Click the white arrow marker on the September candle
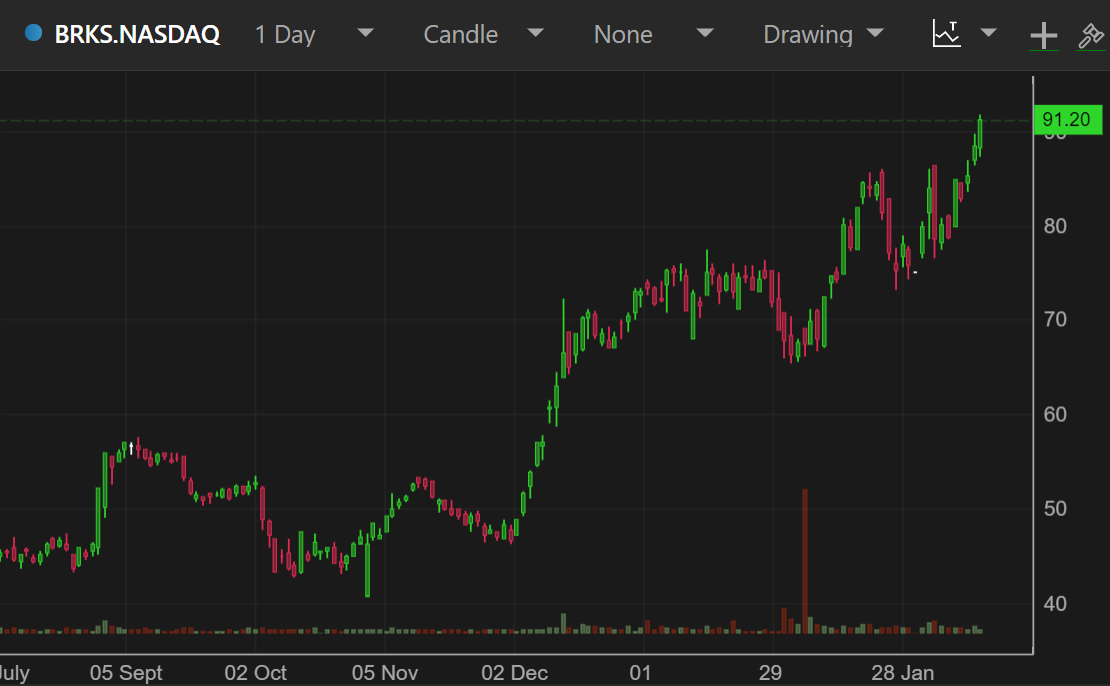Screen dimensions: 1110x686 tap(131, 448)
